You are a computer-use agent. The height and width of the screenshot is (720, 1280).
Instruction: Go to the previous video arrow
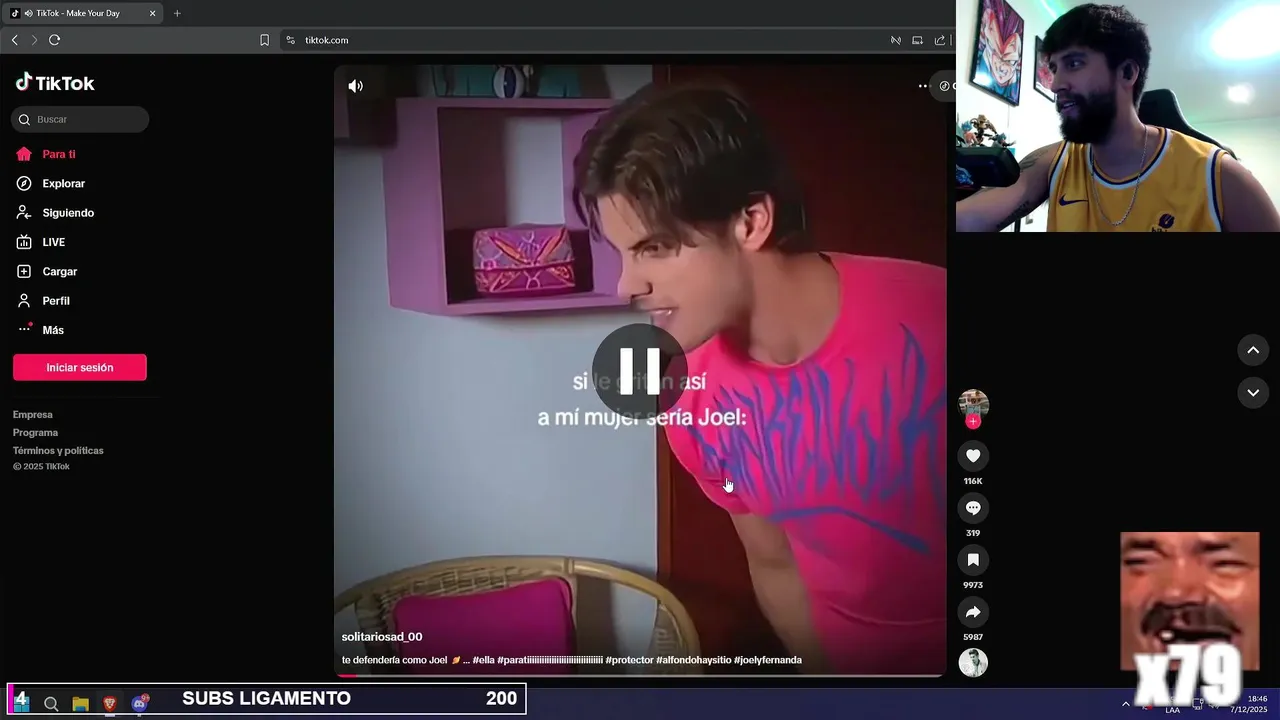pyautogui.click(x=1253, y=350)
